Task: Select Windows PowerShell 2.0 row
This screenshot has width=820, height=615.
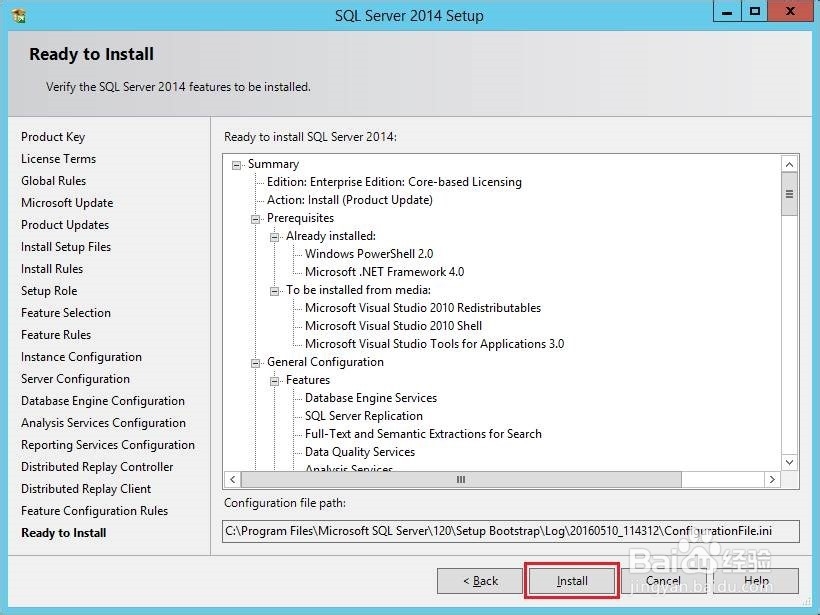Action: click(x=369, y=254)
